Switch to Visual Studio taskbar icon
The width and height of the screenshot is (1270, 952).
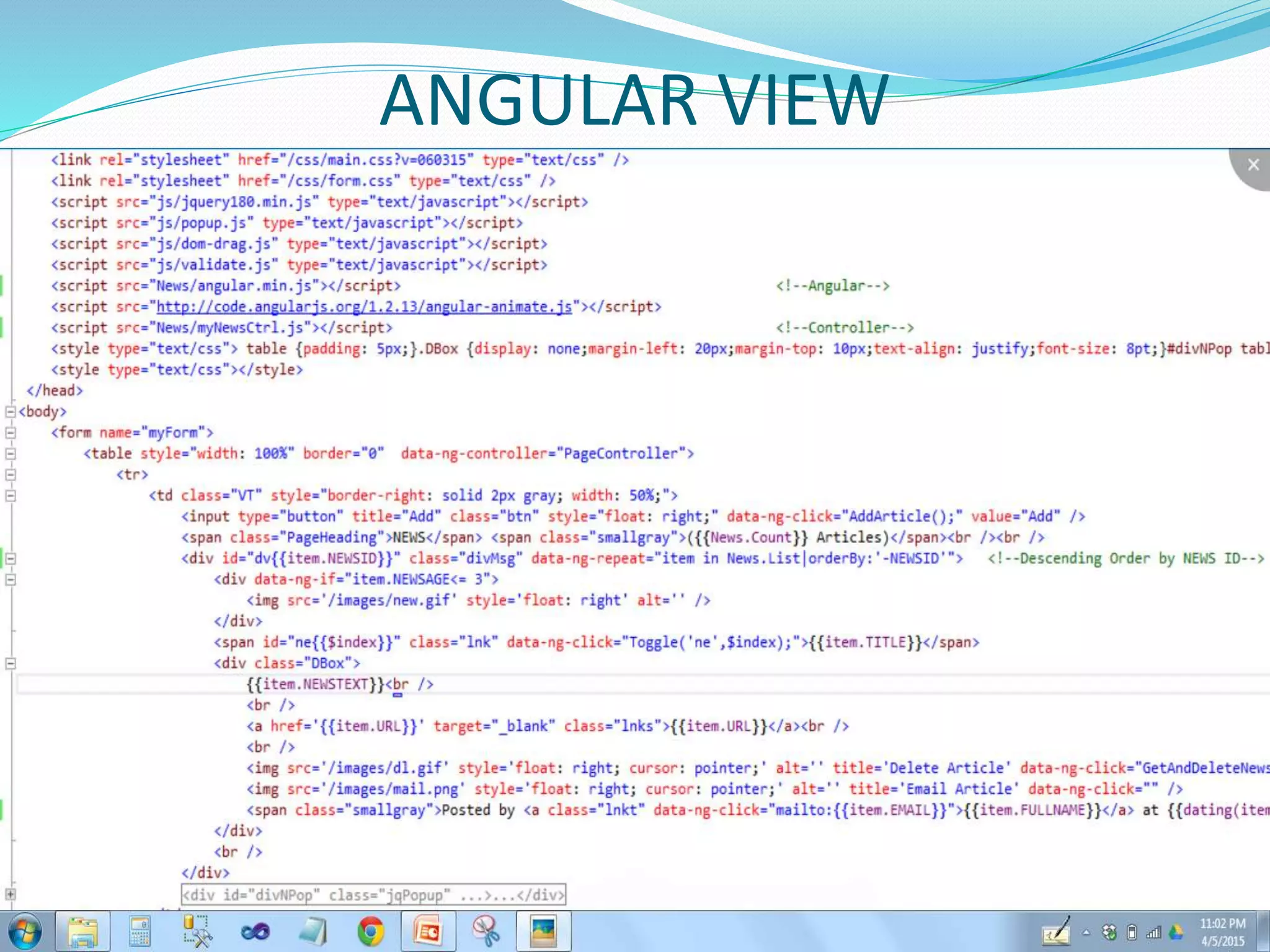[255, 932]
